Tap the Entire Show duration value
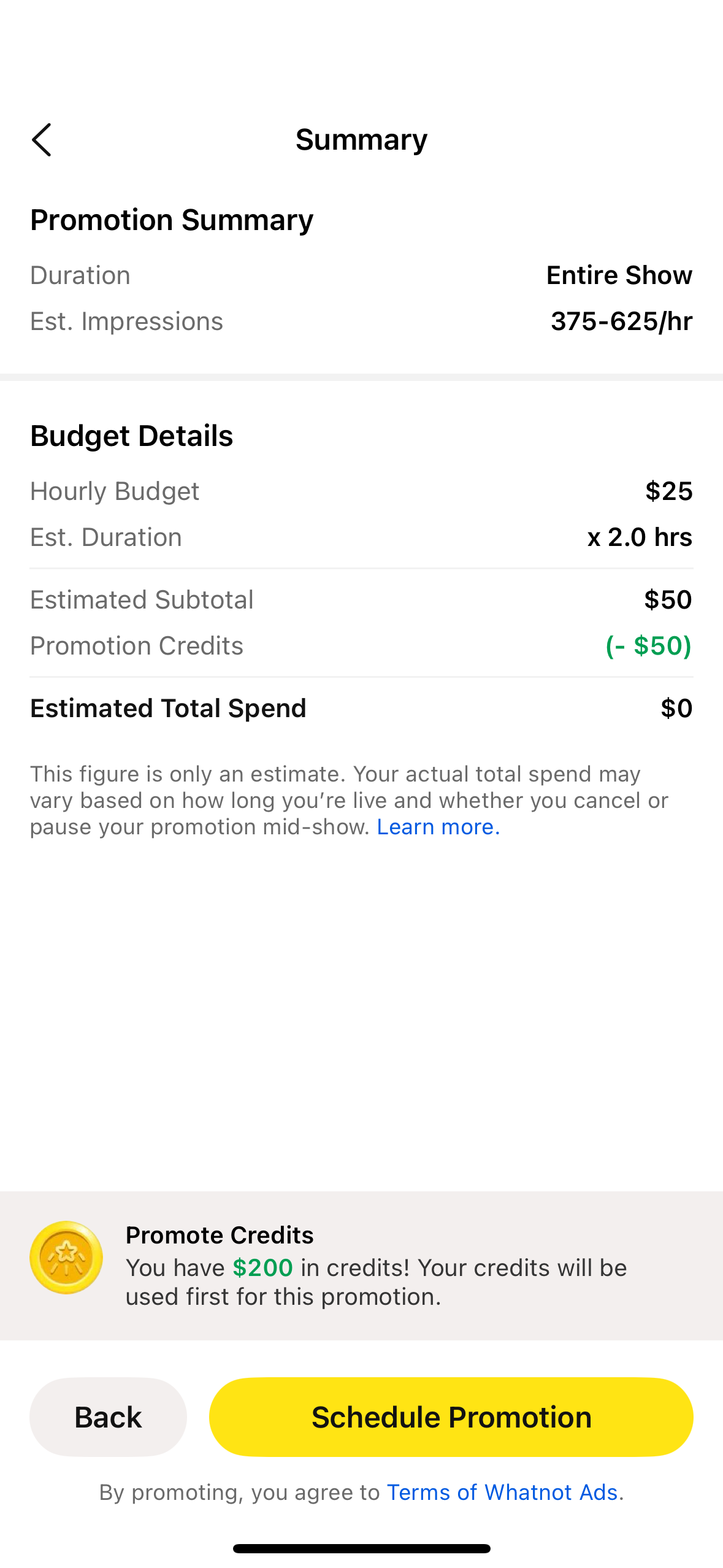Viewport: 723px width, 1568px height. pos(619,275)
